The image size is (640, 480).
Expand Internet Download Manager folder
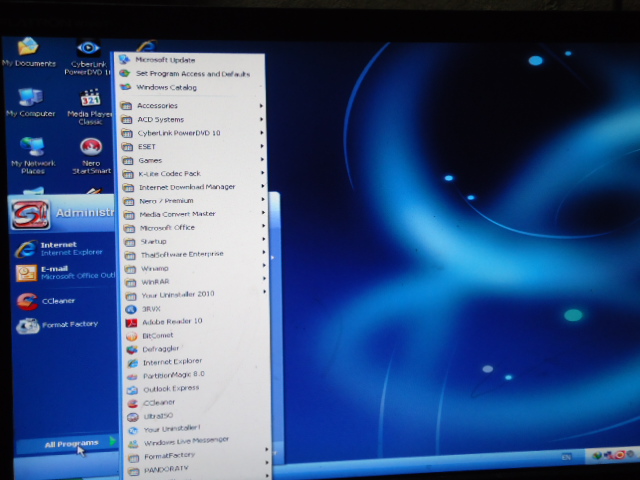(194, 187)
